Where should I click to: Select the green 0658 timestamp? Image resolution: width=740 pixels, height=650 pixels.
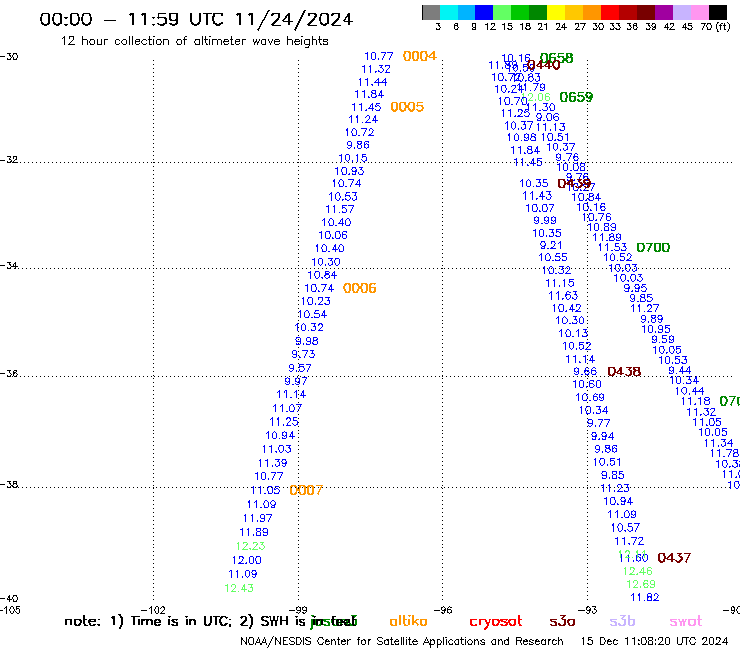557,58
